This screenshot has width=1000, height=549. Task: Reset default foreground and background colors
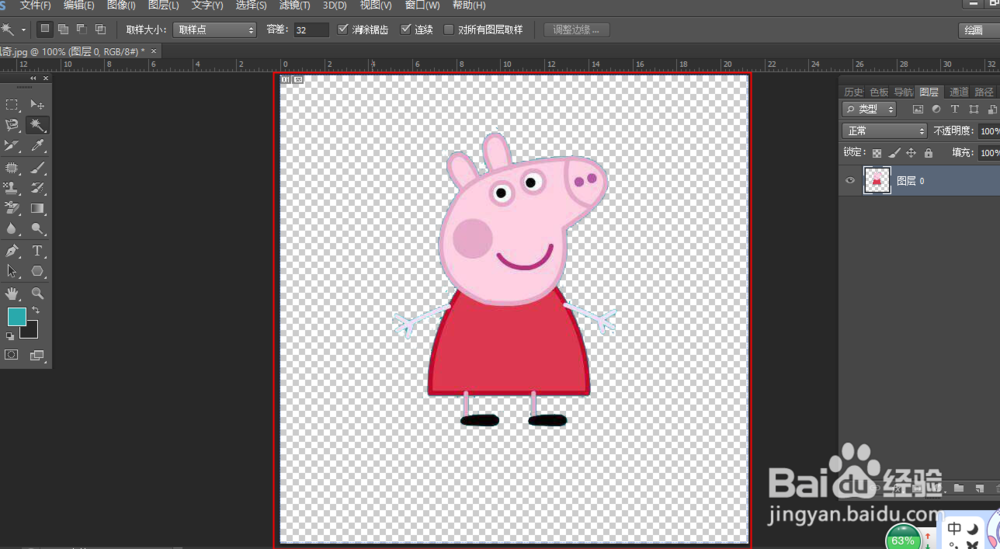click(x=10, y=336)
